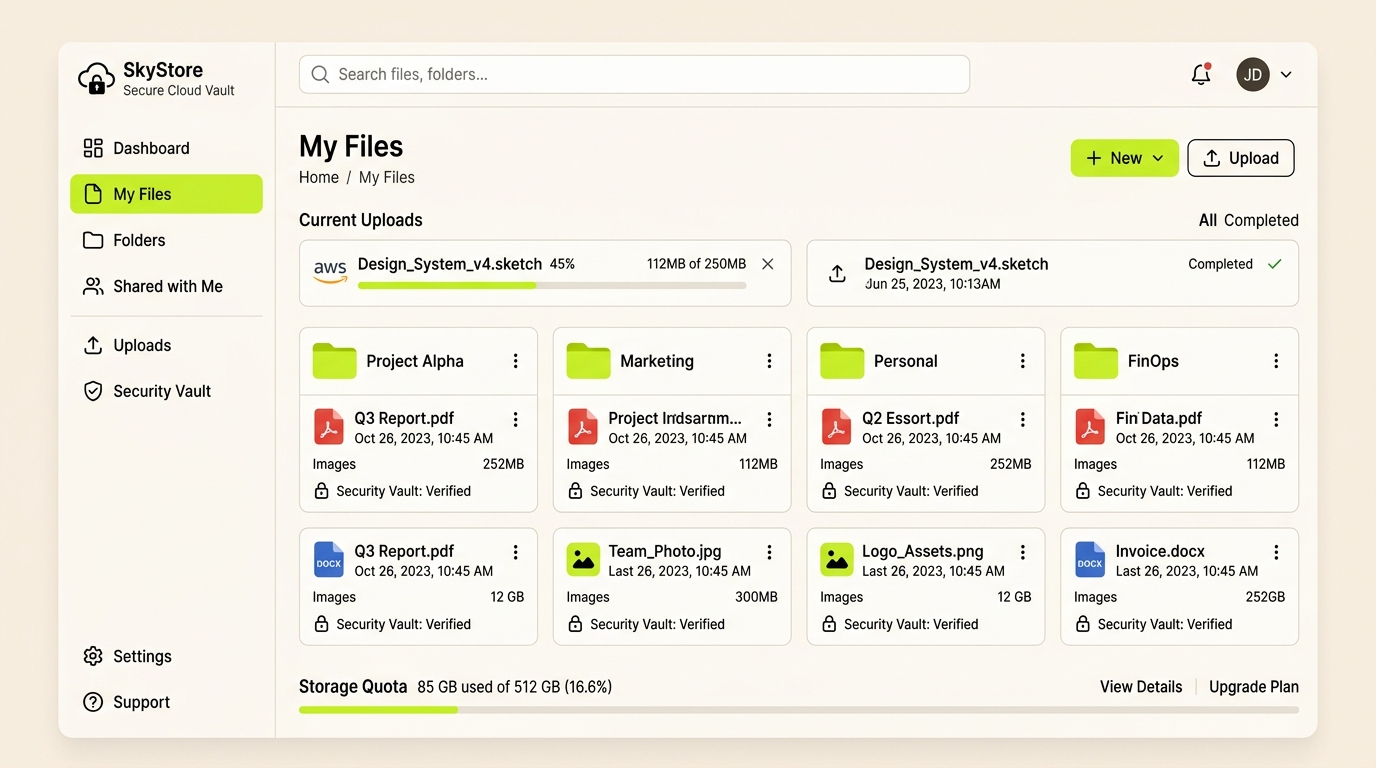This screenshot has height=768, width=1376.
Task: Open the JD user avatar
Action: (1253, 74)
